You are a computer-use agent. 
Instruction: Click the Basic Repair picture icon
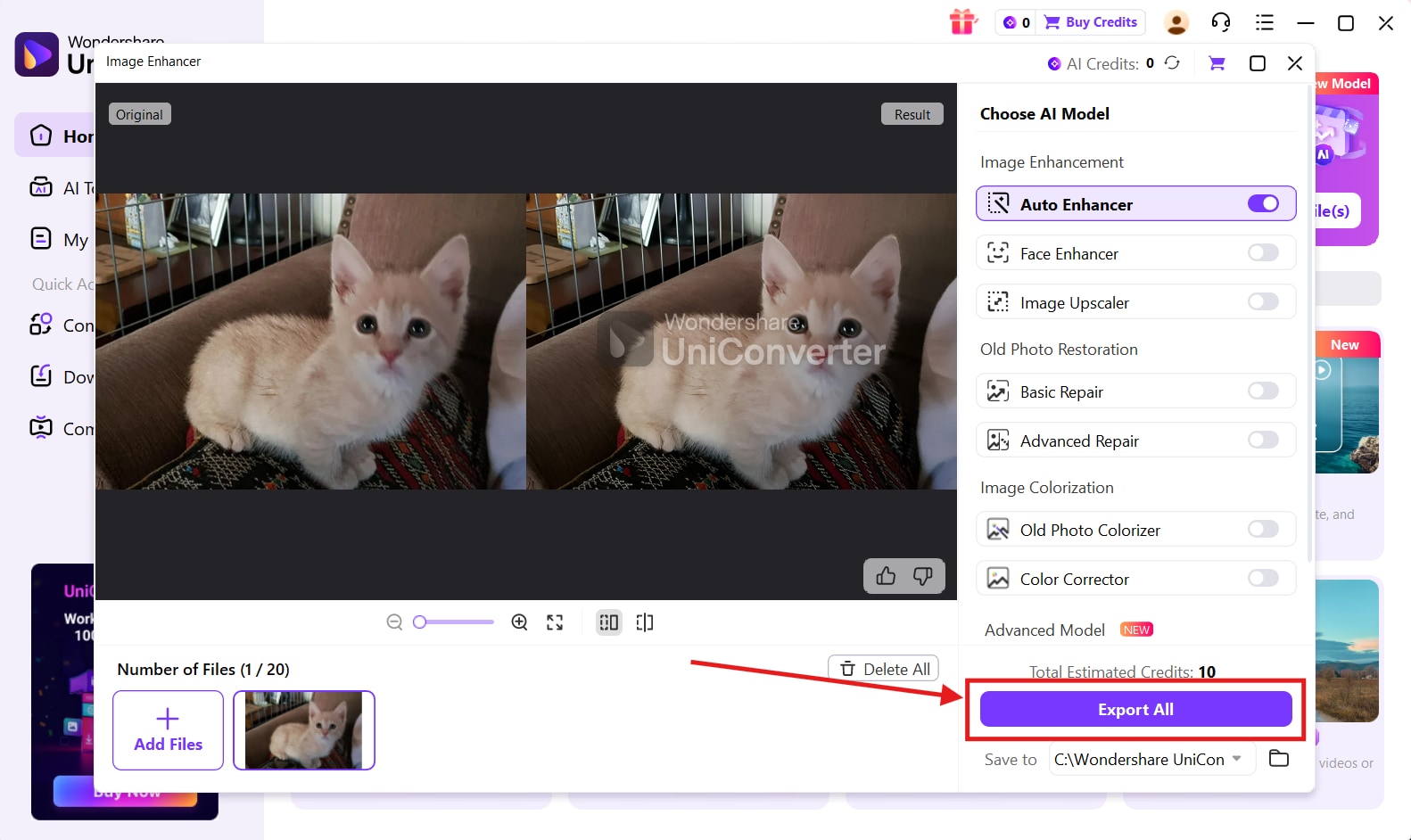998,391
